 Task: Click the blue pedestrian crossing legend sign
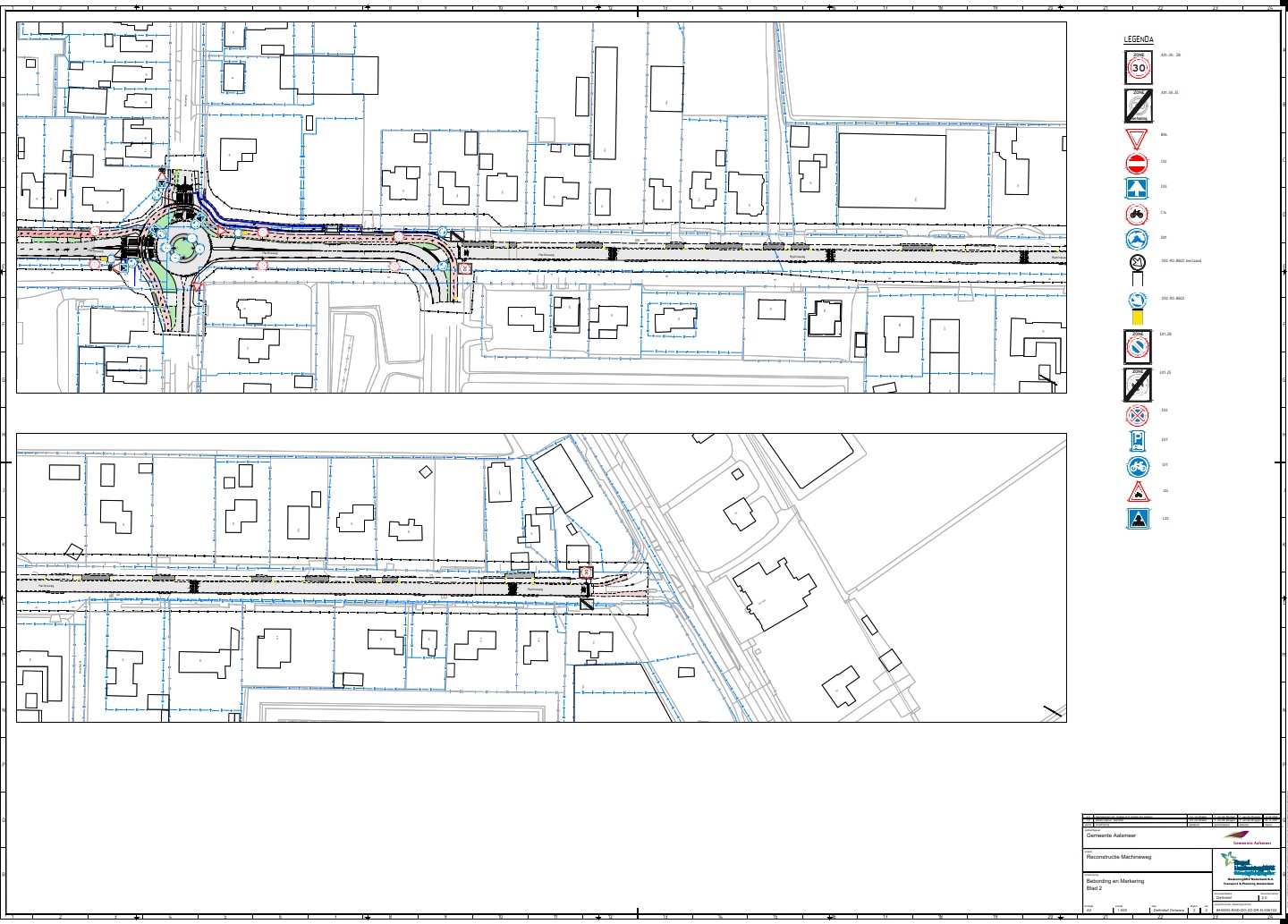(x=1136, y=519)
